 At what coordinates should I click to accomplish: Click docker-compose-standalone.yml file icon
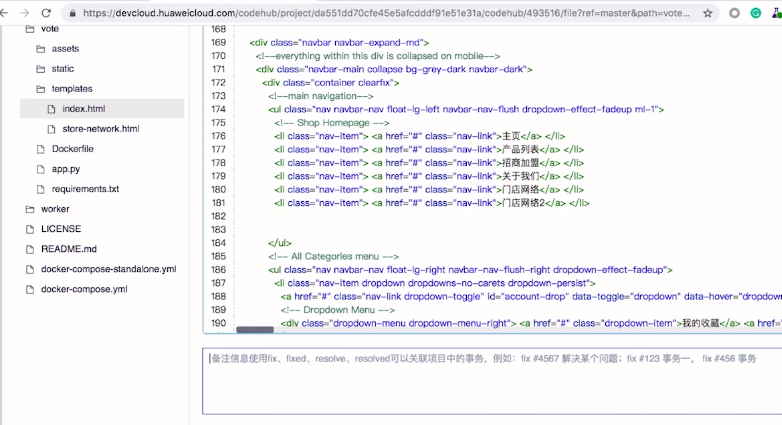[30, 269]
